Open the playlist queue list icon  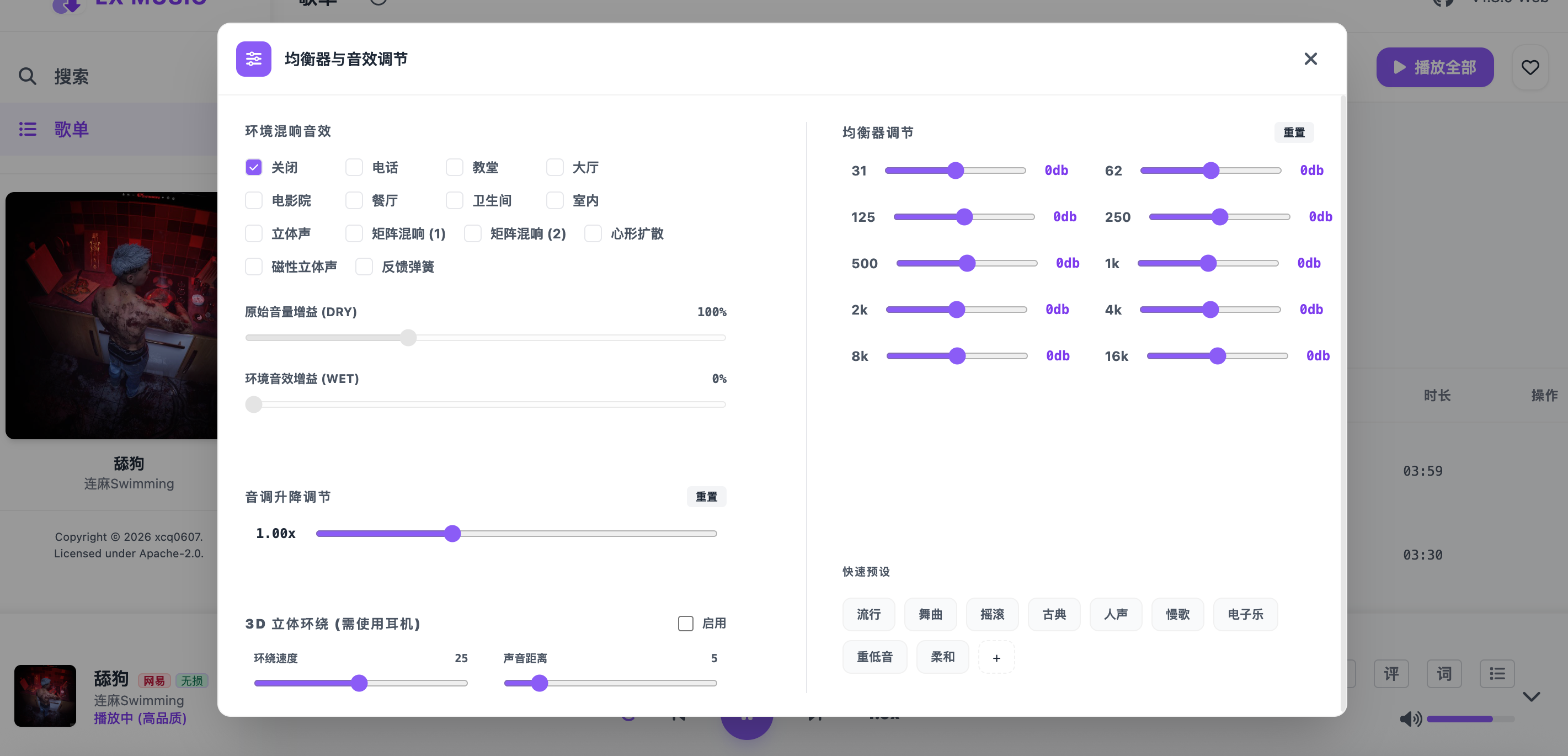click(x=1497, y=674)
